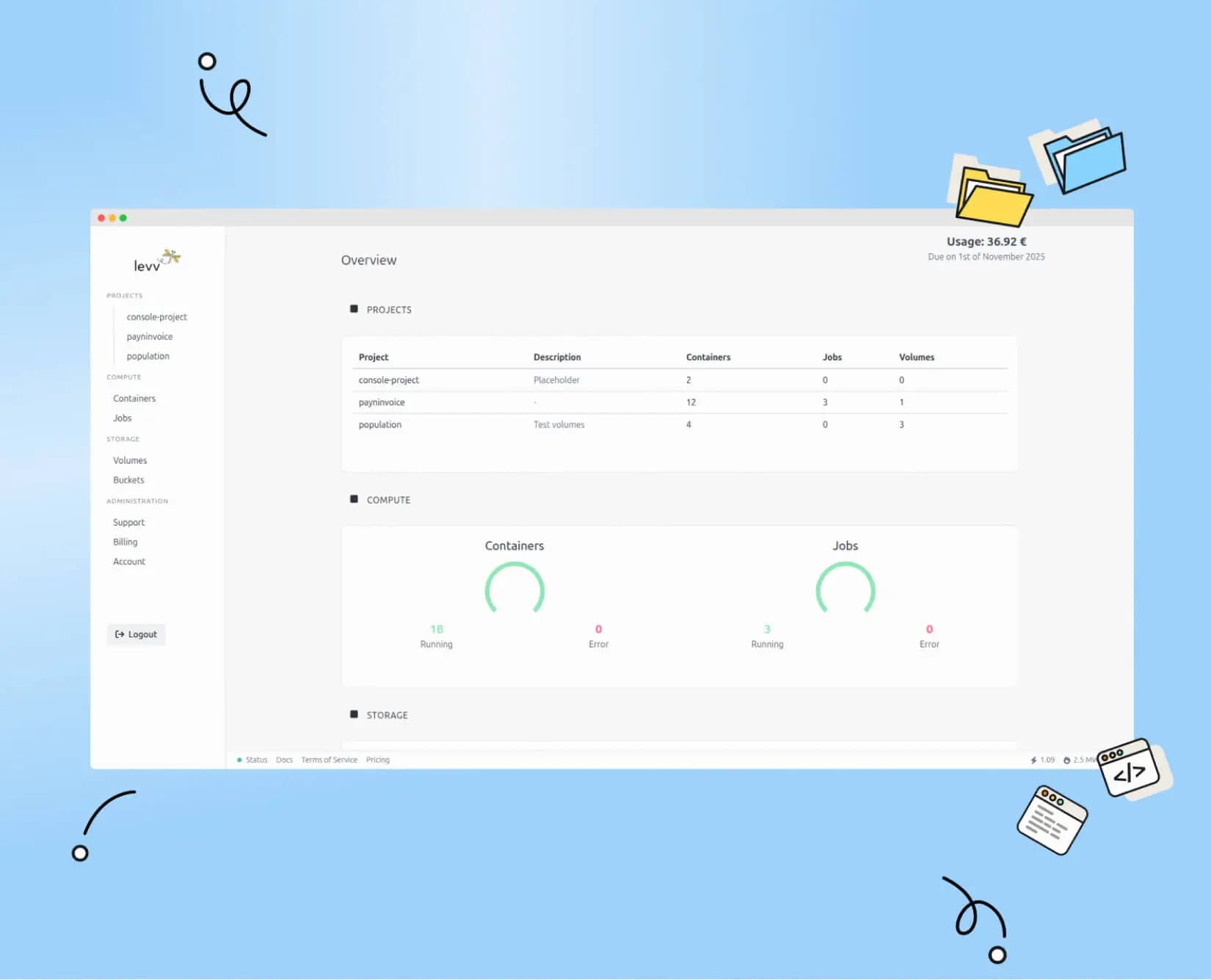Click the levv logo in the sidebar
Screen dimensions: 1211x980
[x=156, y=261]
